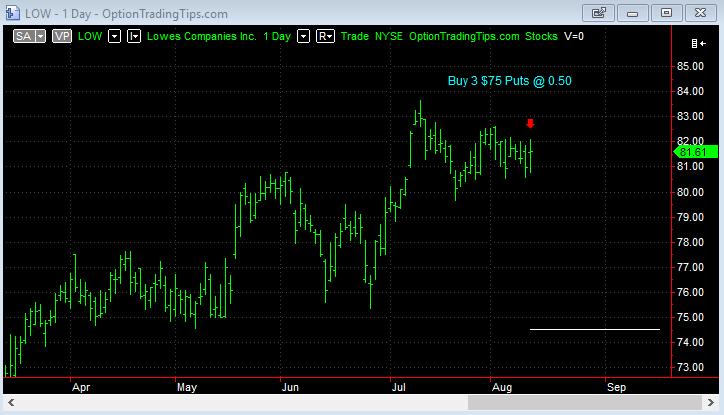The height and width of the screenshot is (415, 724).
Task: Click the price scale collapse icon
Action: tap(699, 43)
